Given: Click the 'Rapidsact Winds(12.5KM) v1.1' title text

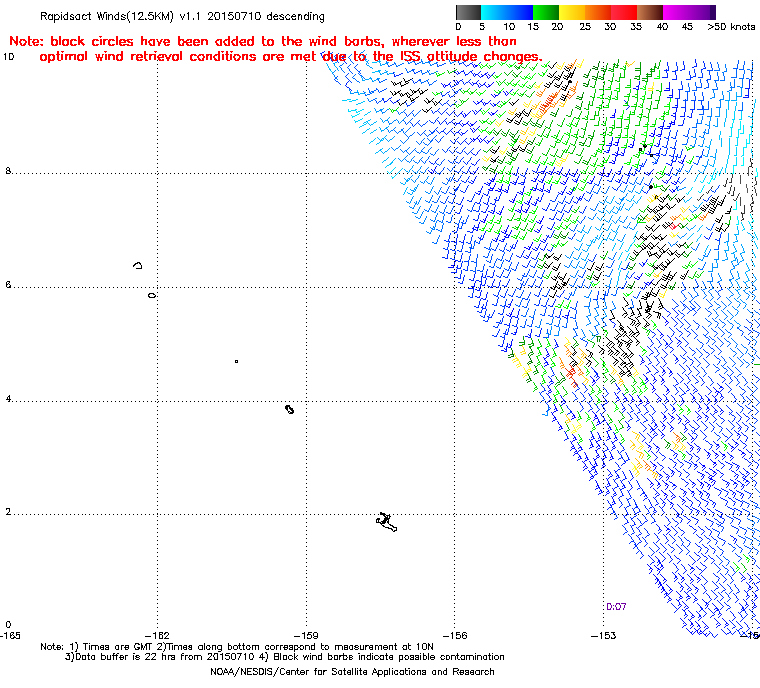Looking at the screenshot, I should 121,16.
